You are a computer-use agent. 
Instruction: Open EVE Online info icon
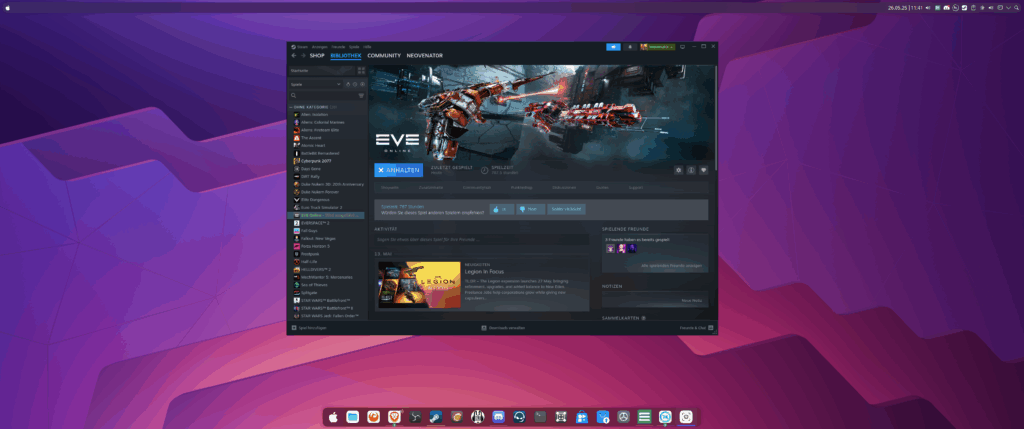click(x=691, y=170)
